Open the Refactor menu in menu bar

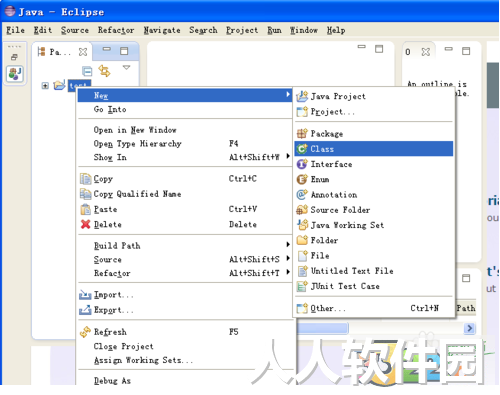coord(116,30)
